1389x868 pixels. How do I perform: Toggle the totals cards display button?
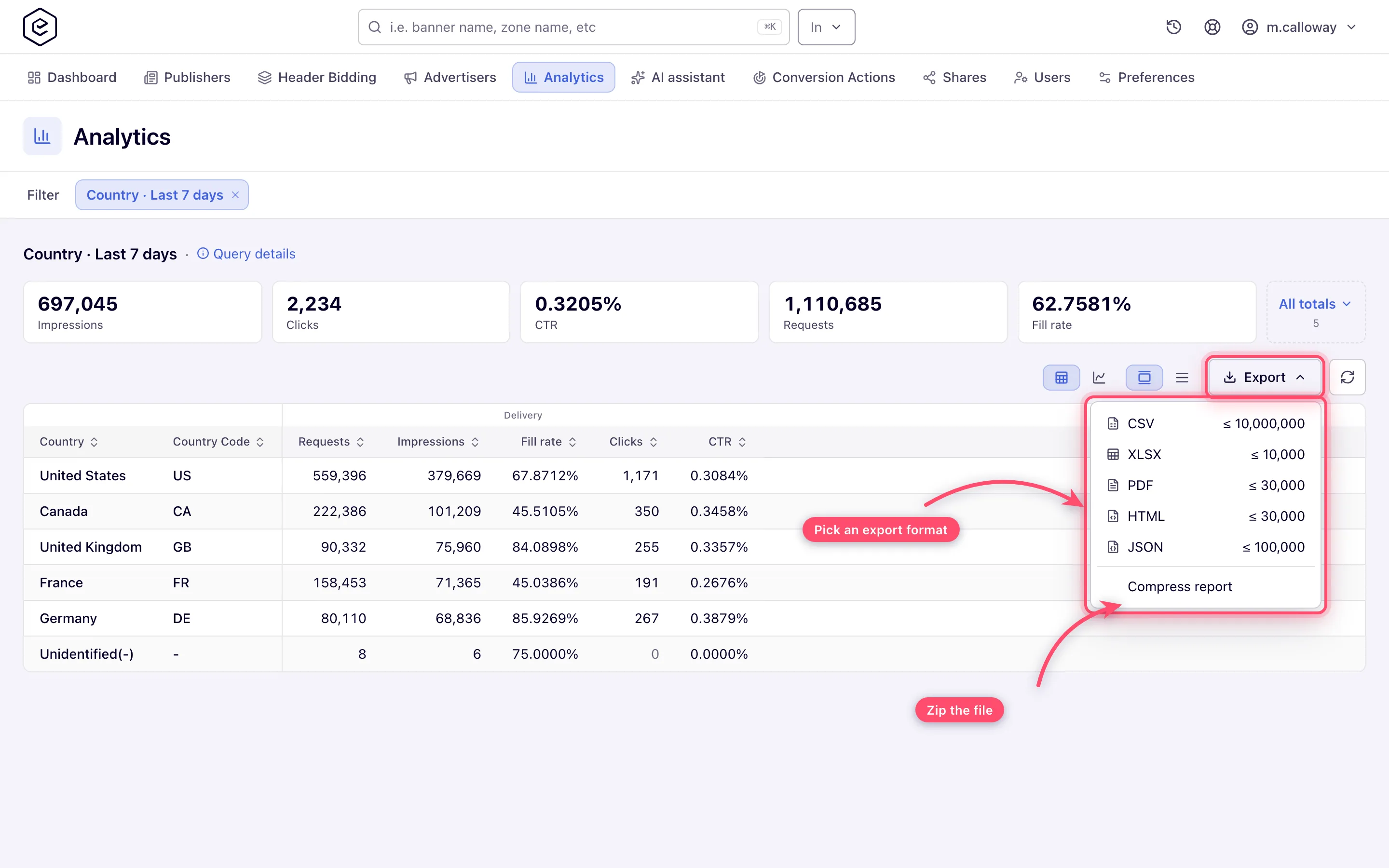click(x=1144, y=377)
